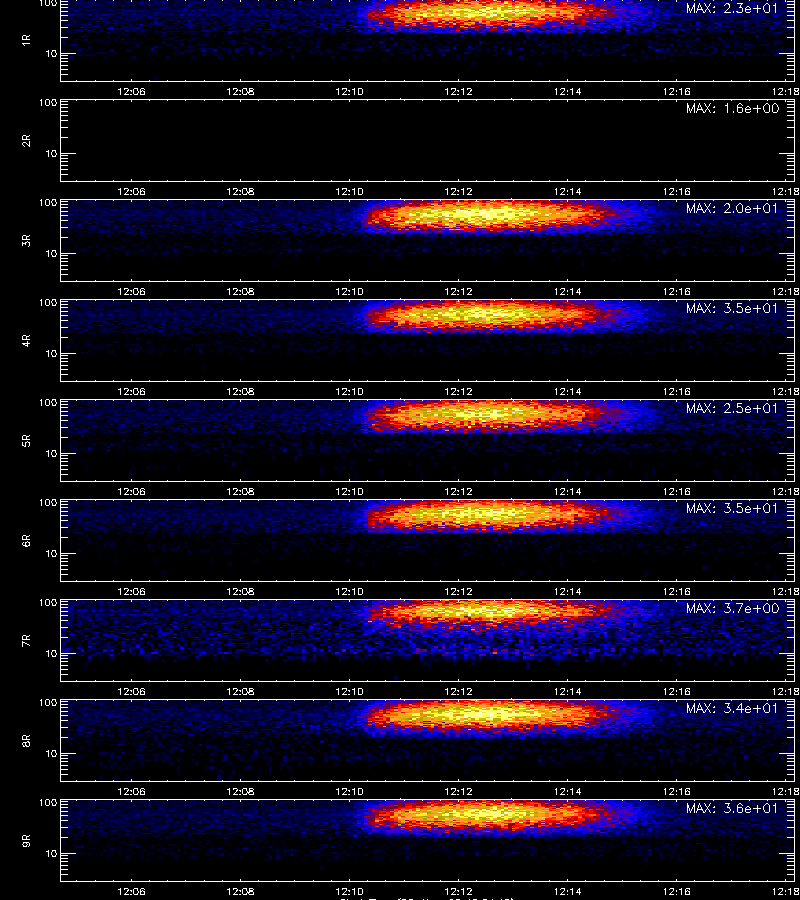
Task: Select the 'MAX: 2.0e+01' text in panel 3R
Action: pos(732,208)
